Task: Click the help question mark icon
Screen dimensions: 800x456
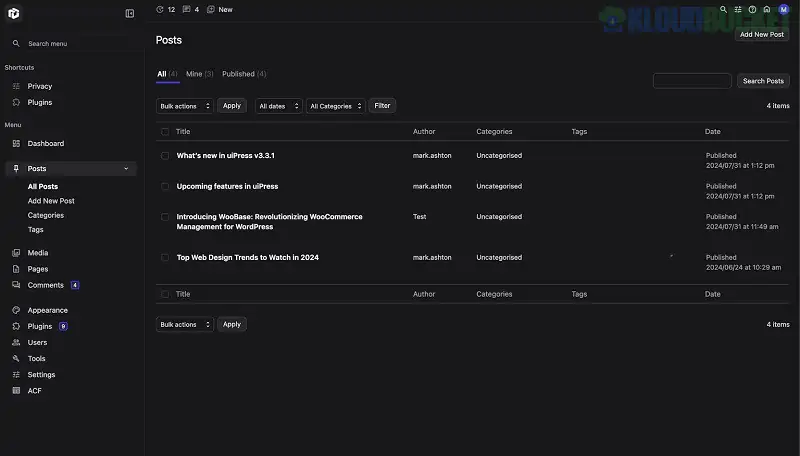Action: (752, 9)
